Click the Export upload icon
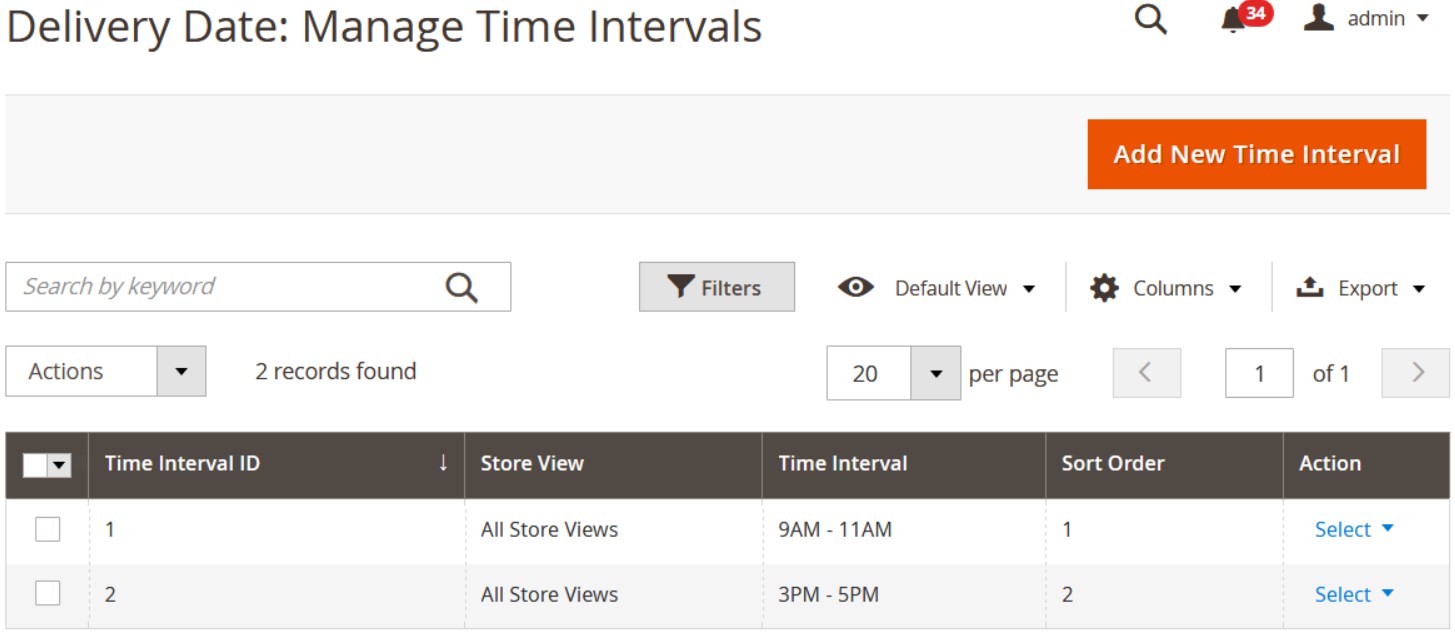 (x=1310, y=288)
